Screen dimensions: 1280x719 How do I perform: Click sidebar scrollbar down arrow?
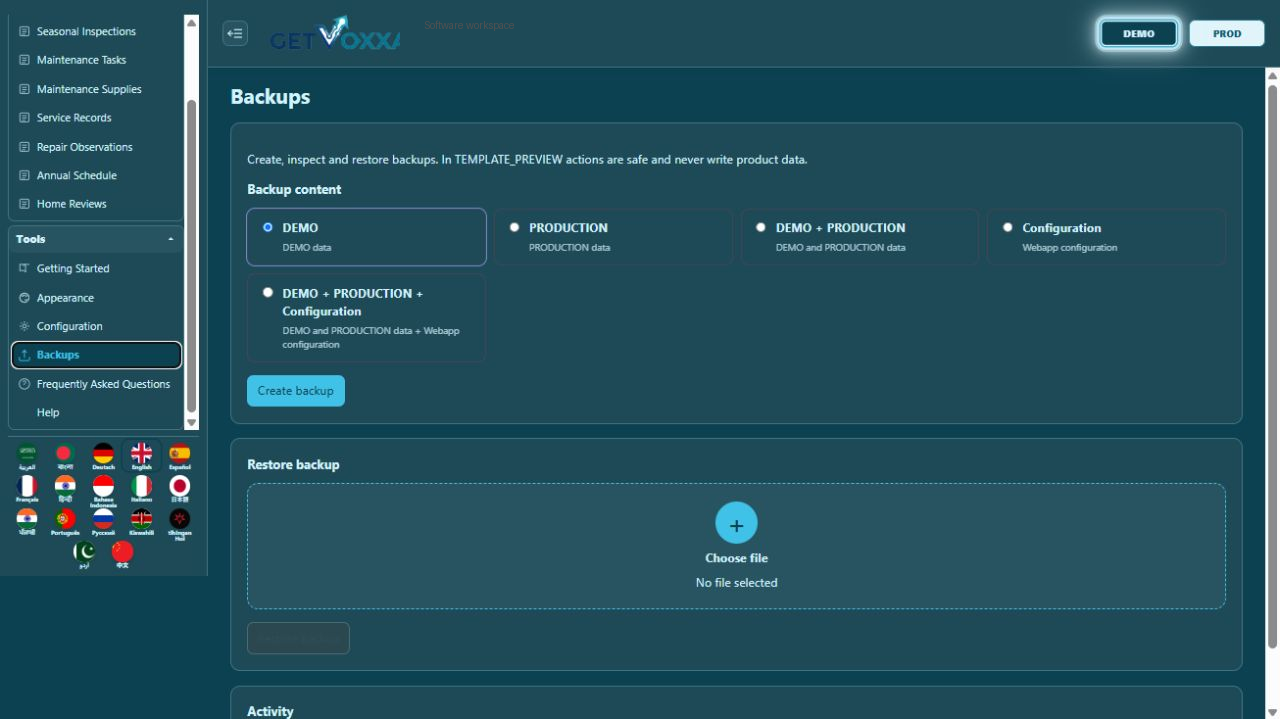pyautogui.click(x=192, y=423)
